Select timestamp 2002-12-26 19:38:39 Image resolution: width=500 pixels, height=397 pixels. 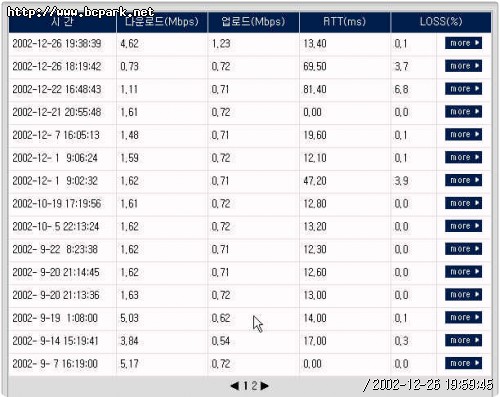click(x=57, y=44)
